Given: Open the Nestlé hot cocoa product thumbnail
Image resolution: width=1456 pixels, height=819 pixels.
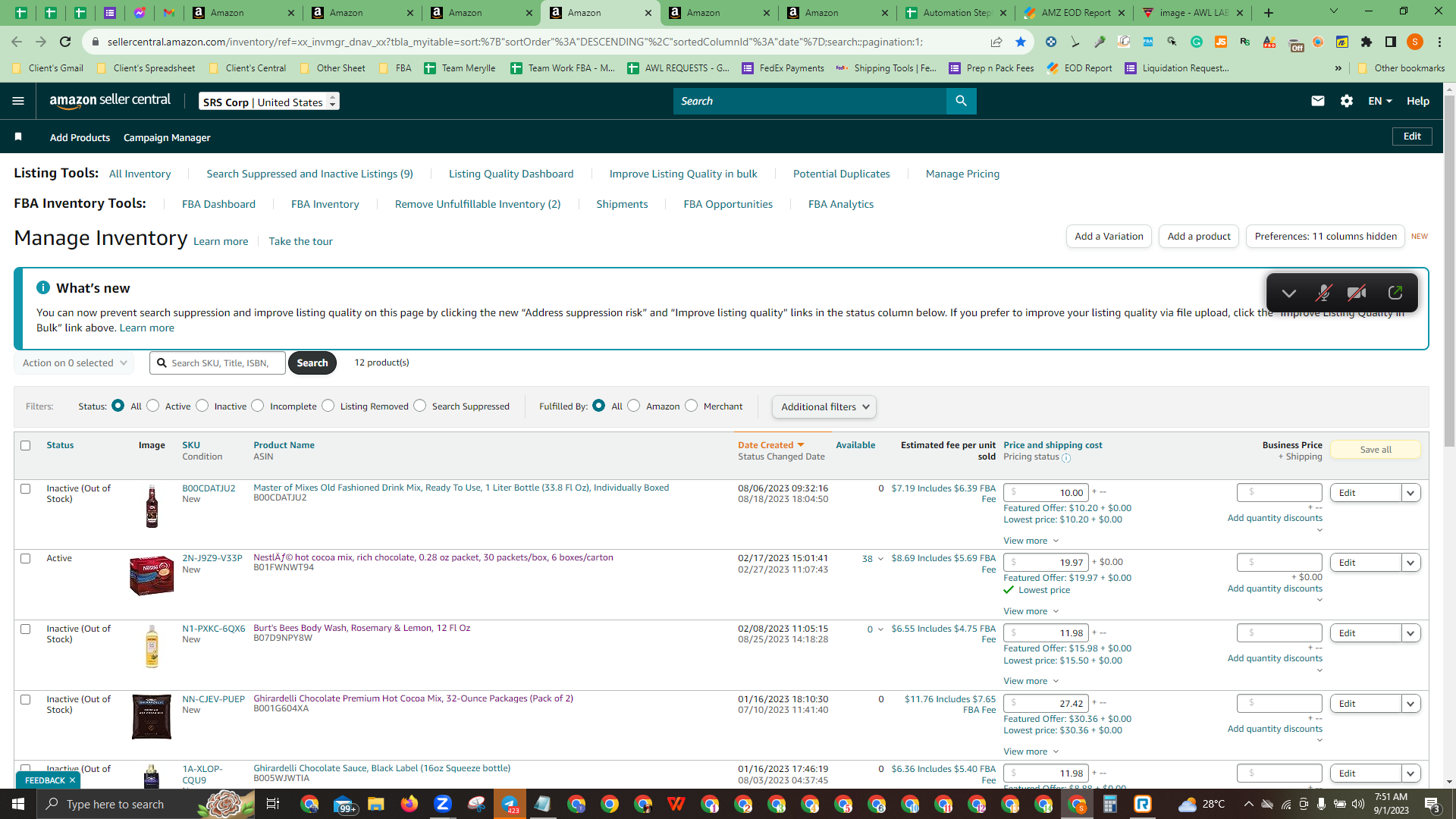Looking at the screenshot, I should click(x=152, y=576).
